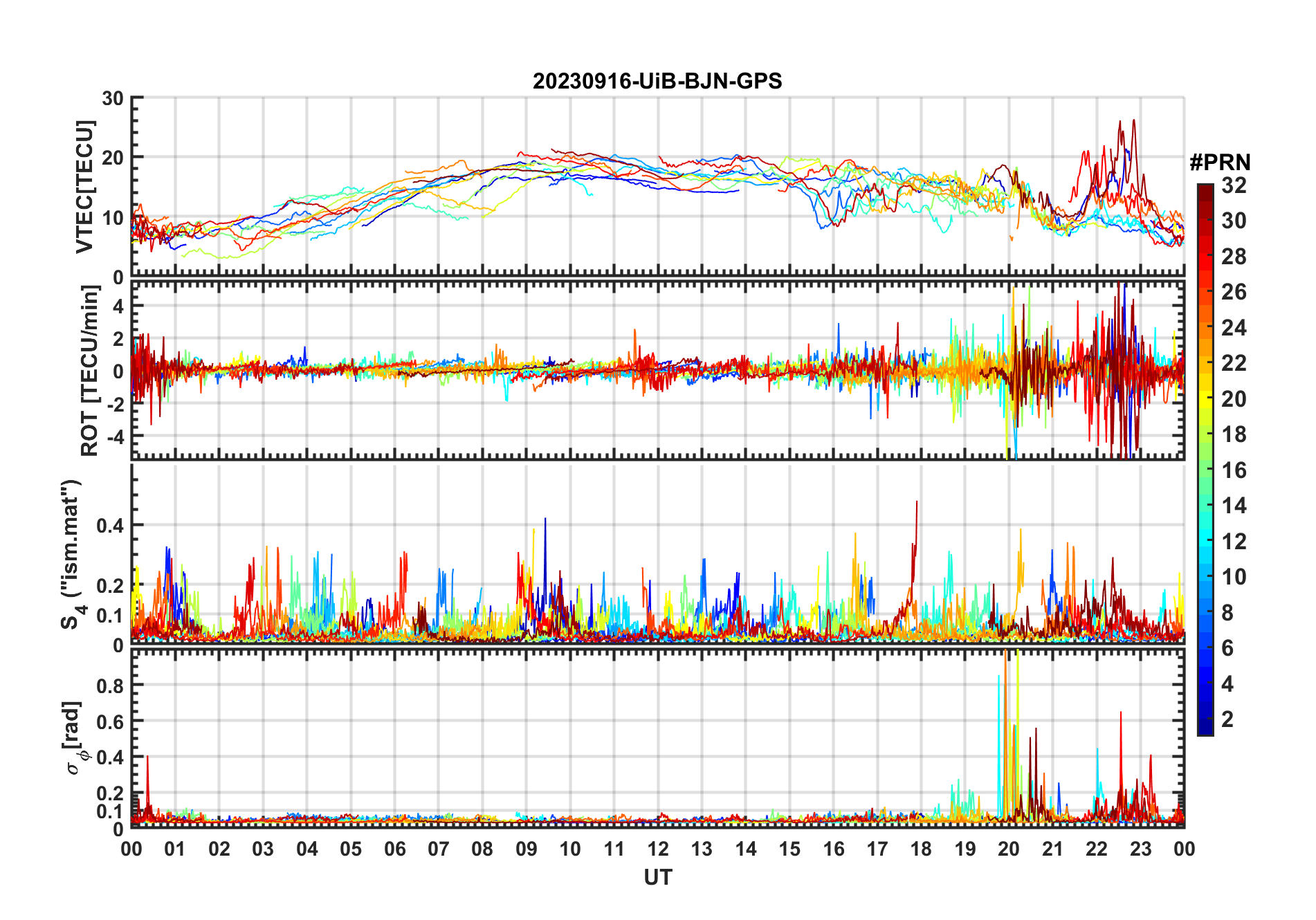Click the PRN colorbar gradient
Viewport: 1316px width, 920px height.
click(1205, 459)
